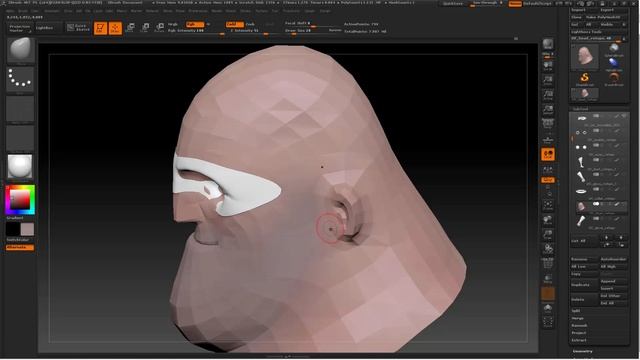Expand the Merge subsection

click(x=578, y=318)
